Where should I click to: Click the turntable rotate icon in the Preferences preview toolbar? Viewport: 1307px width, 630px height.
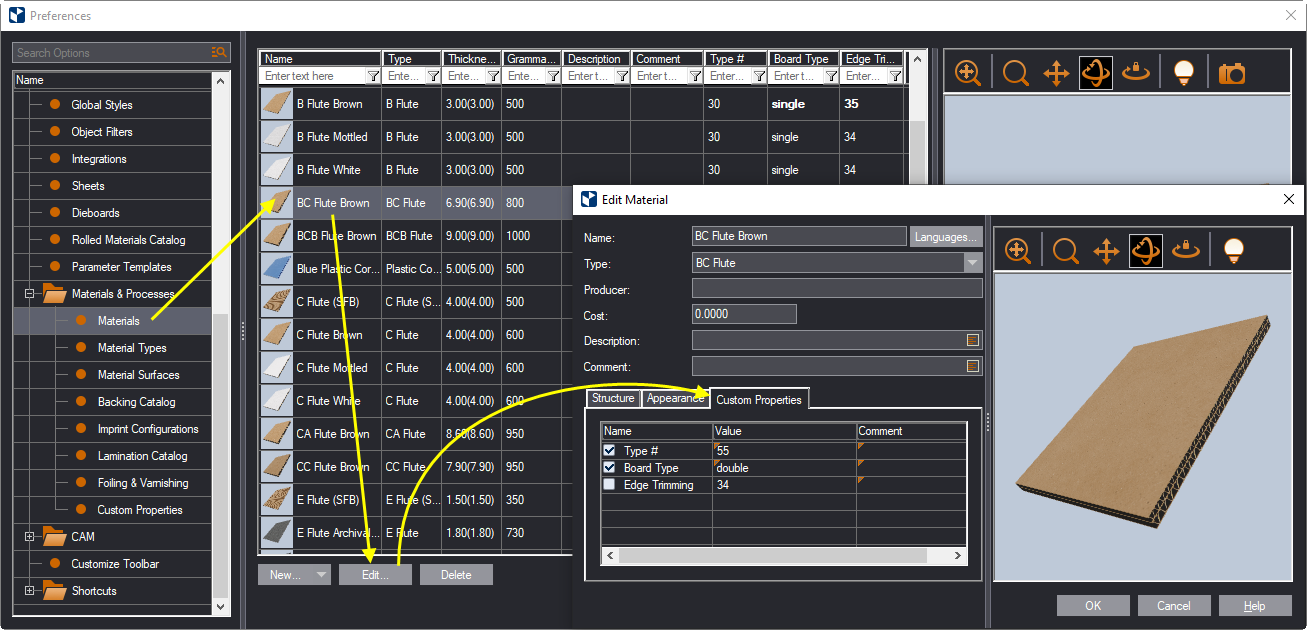[1136, 73]
